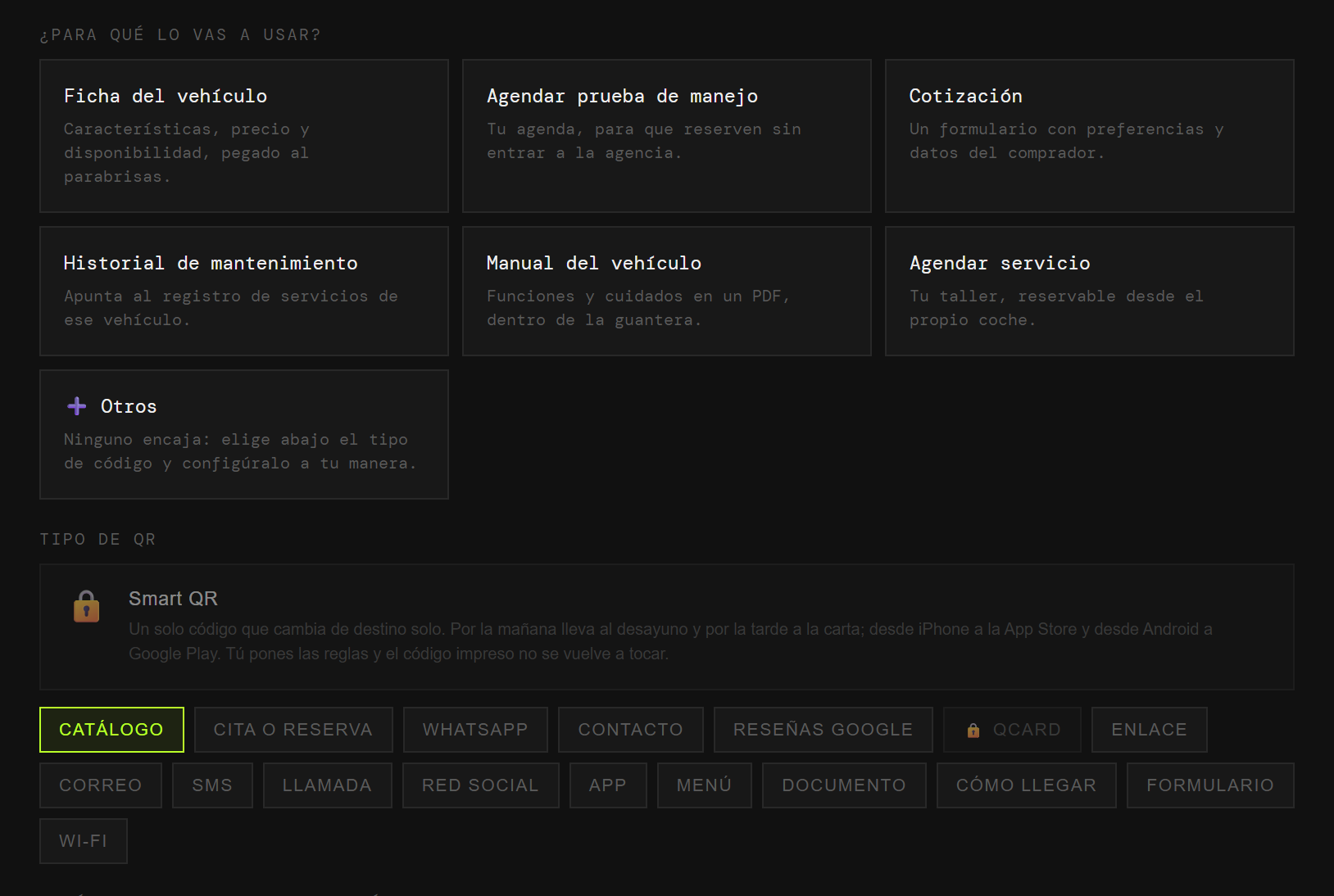This screenshot has height=896, width=1334.
Task: Choose the Agendar prueba de manejo card
Action: point(667,136)
